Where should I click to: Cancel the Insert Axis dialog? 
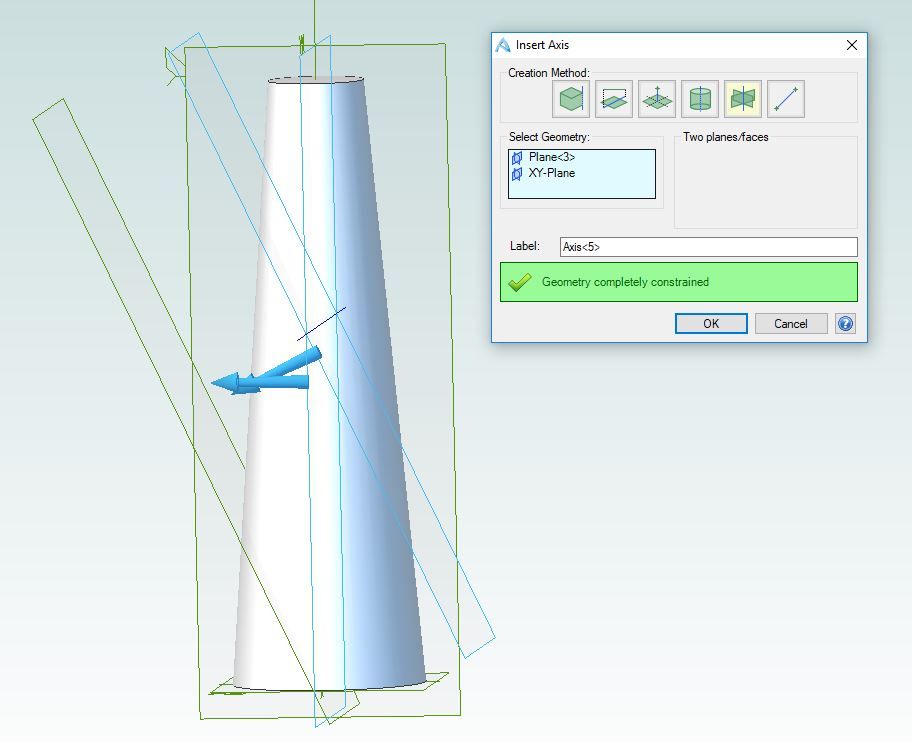pos(790,323)
